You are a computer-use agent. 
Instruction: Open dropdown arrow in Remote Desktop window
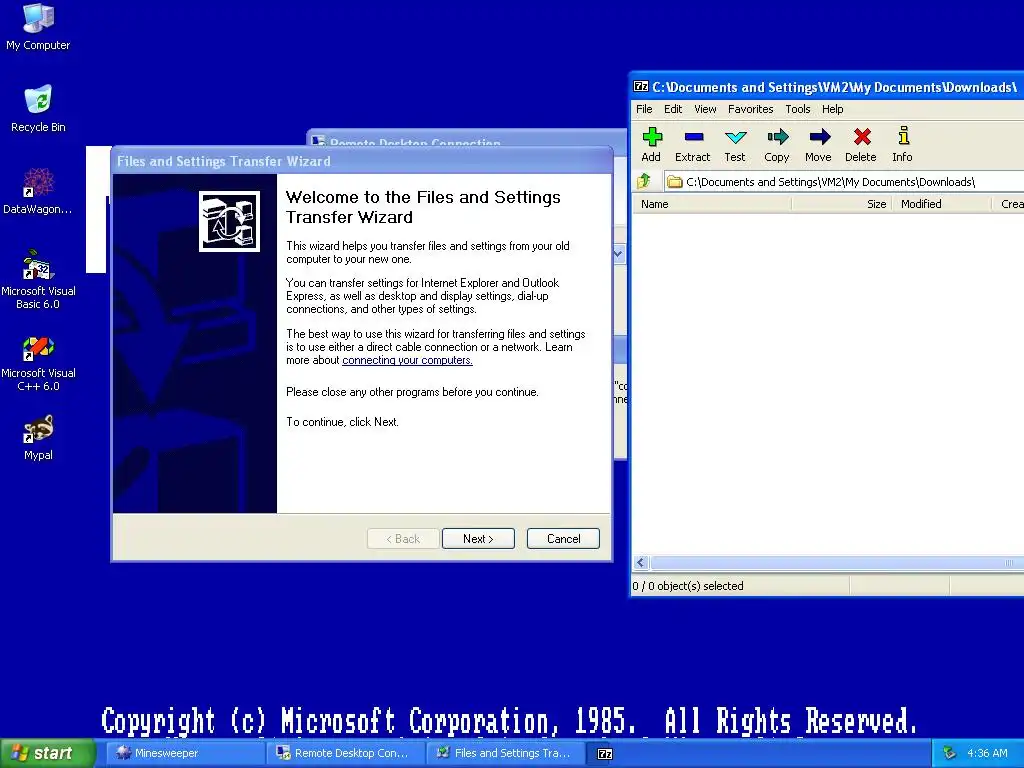click(x=618, y=254)
